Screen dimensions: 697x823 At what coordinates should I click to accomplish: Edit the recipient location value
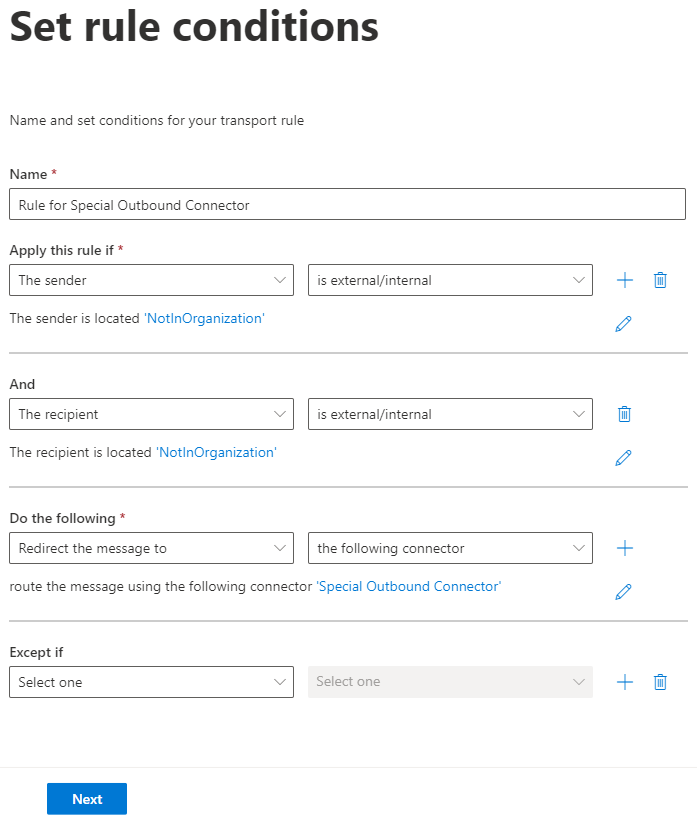pos(623,458)
